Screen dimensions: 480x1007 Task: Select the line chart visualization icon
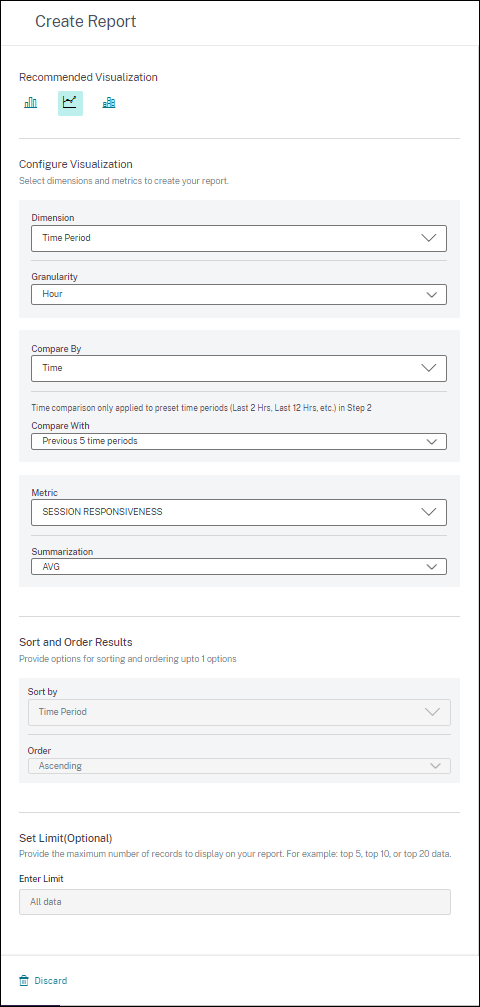tap(70, 103)
